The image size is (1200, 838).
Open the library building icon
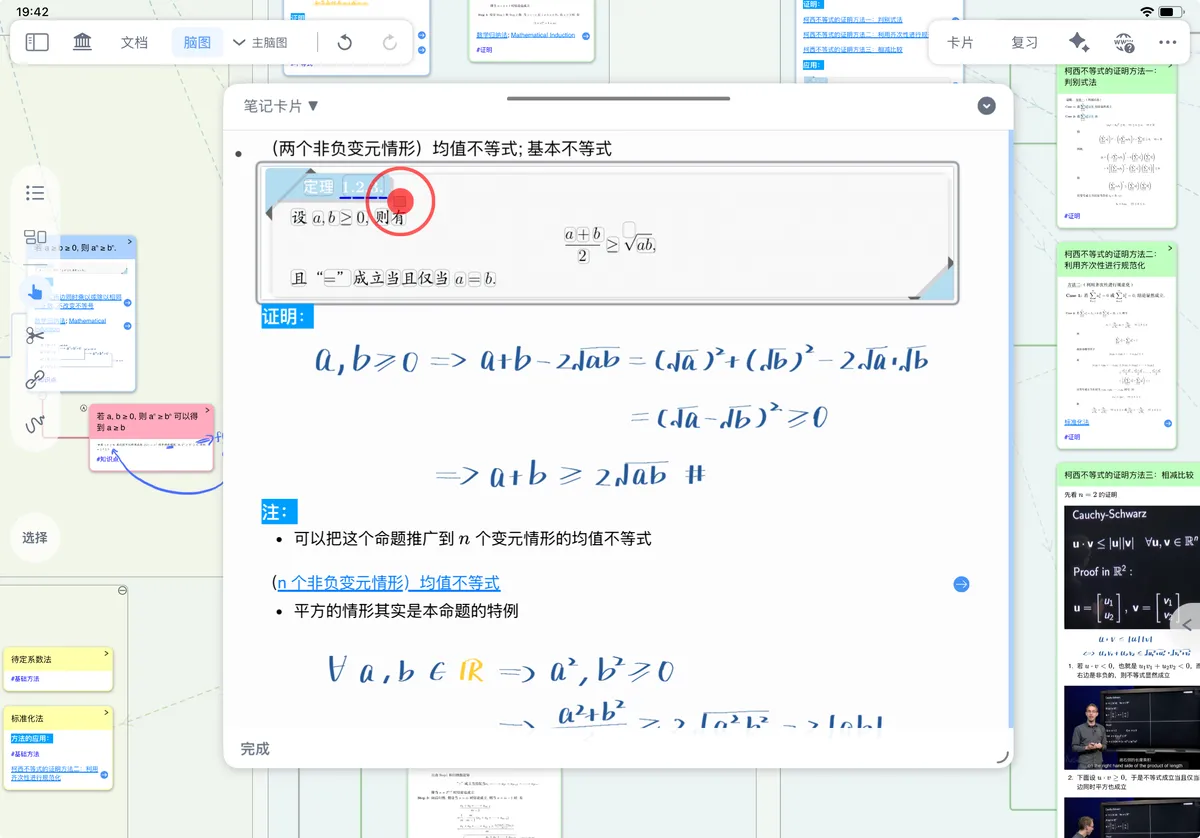click(83, 42)
